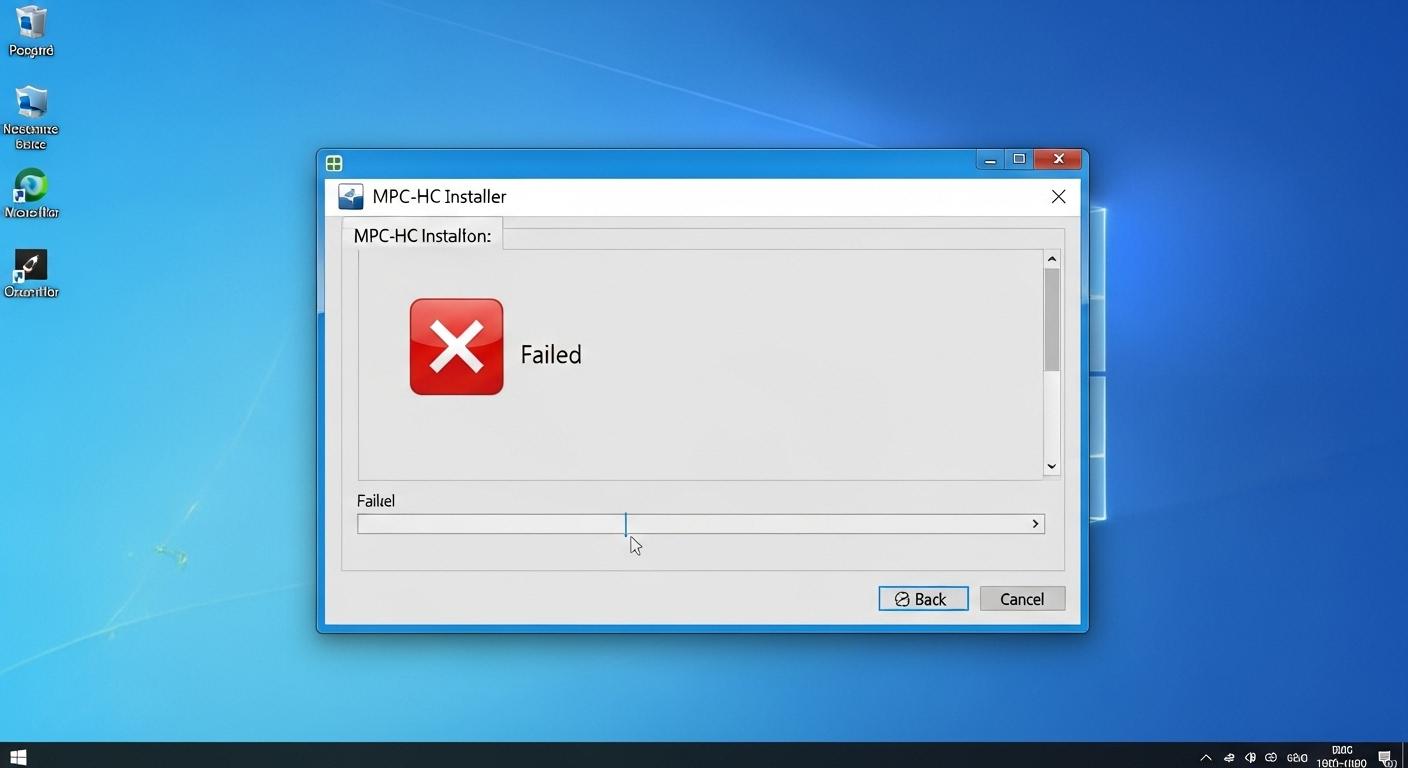Image resolution: width=1408 pixels, height=768 pixels.
Task: Click the right arrow on the progress bar
Action: 1035,524
